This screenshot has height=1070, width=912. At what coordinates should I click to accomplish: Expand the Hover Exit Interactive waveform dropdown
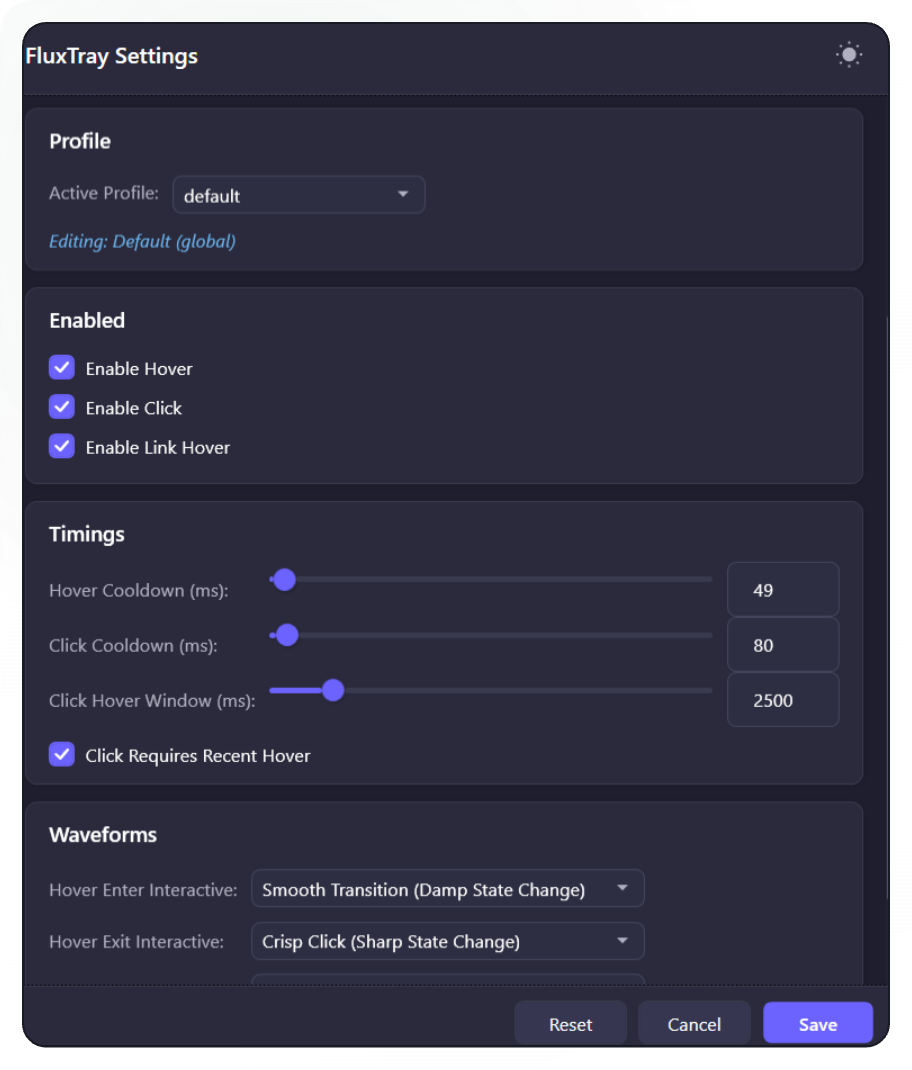click(x=446, y=941)
